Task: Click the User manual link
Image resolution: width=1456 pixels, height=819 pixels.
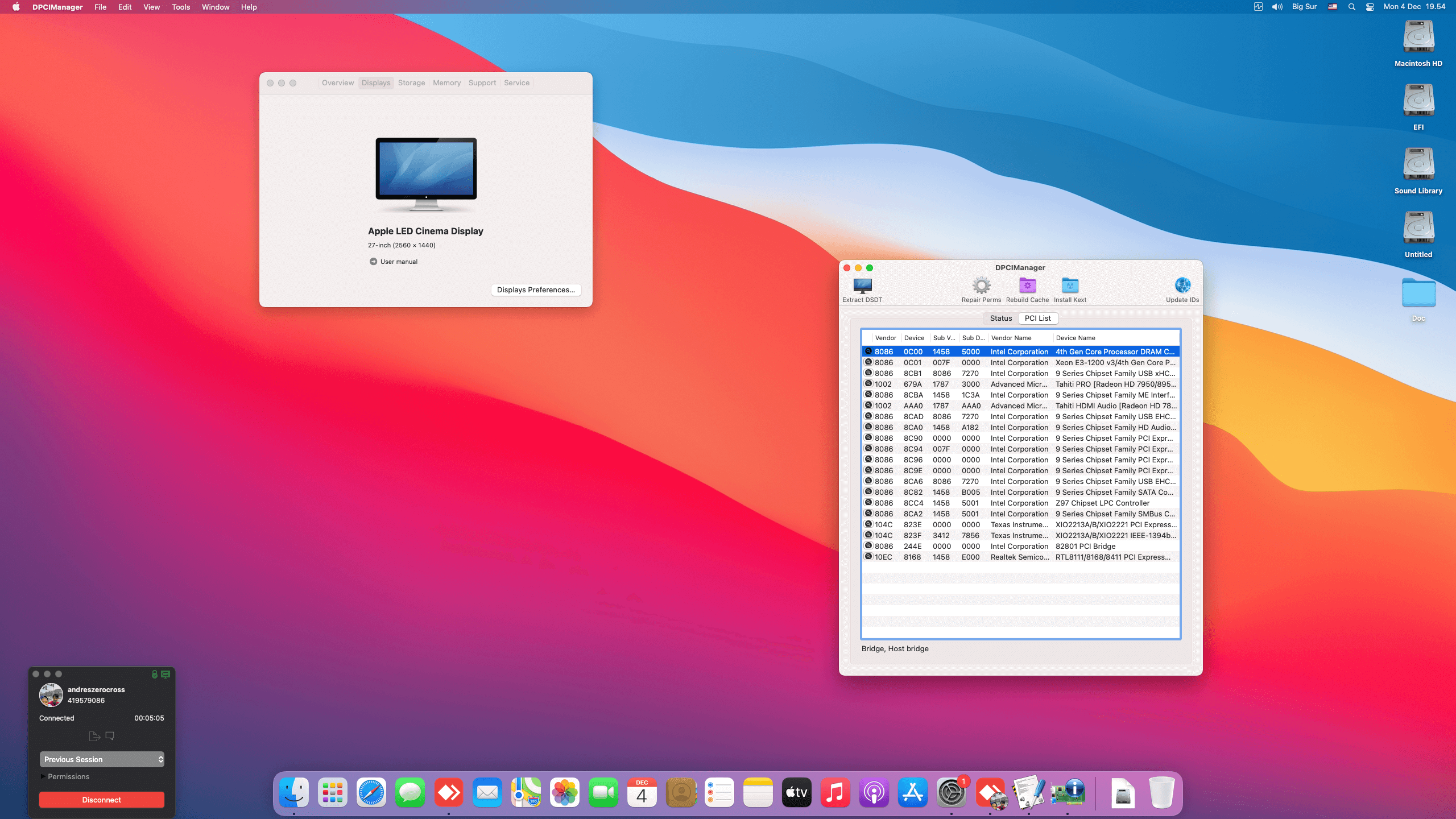Action: coord(399,262)
